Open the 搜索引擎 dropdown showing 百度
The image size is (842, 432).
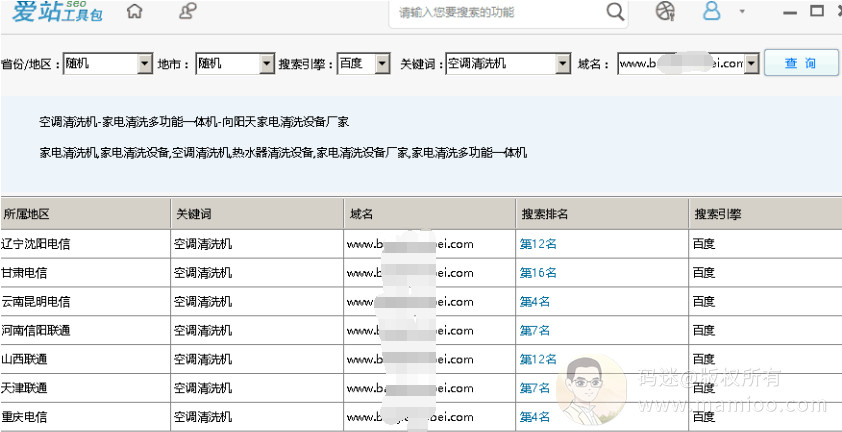(382, 63)
